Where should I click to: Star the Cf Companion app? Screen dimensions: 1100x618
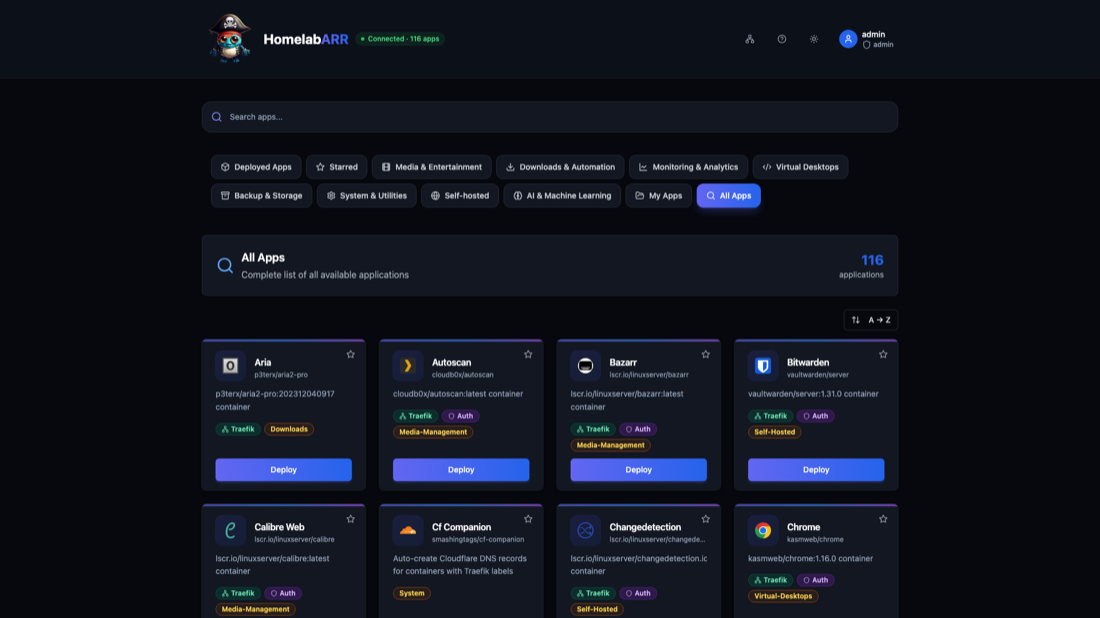tap(528, 519)
